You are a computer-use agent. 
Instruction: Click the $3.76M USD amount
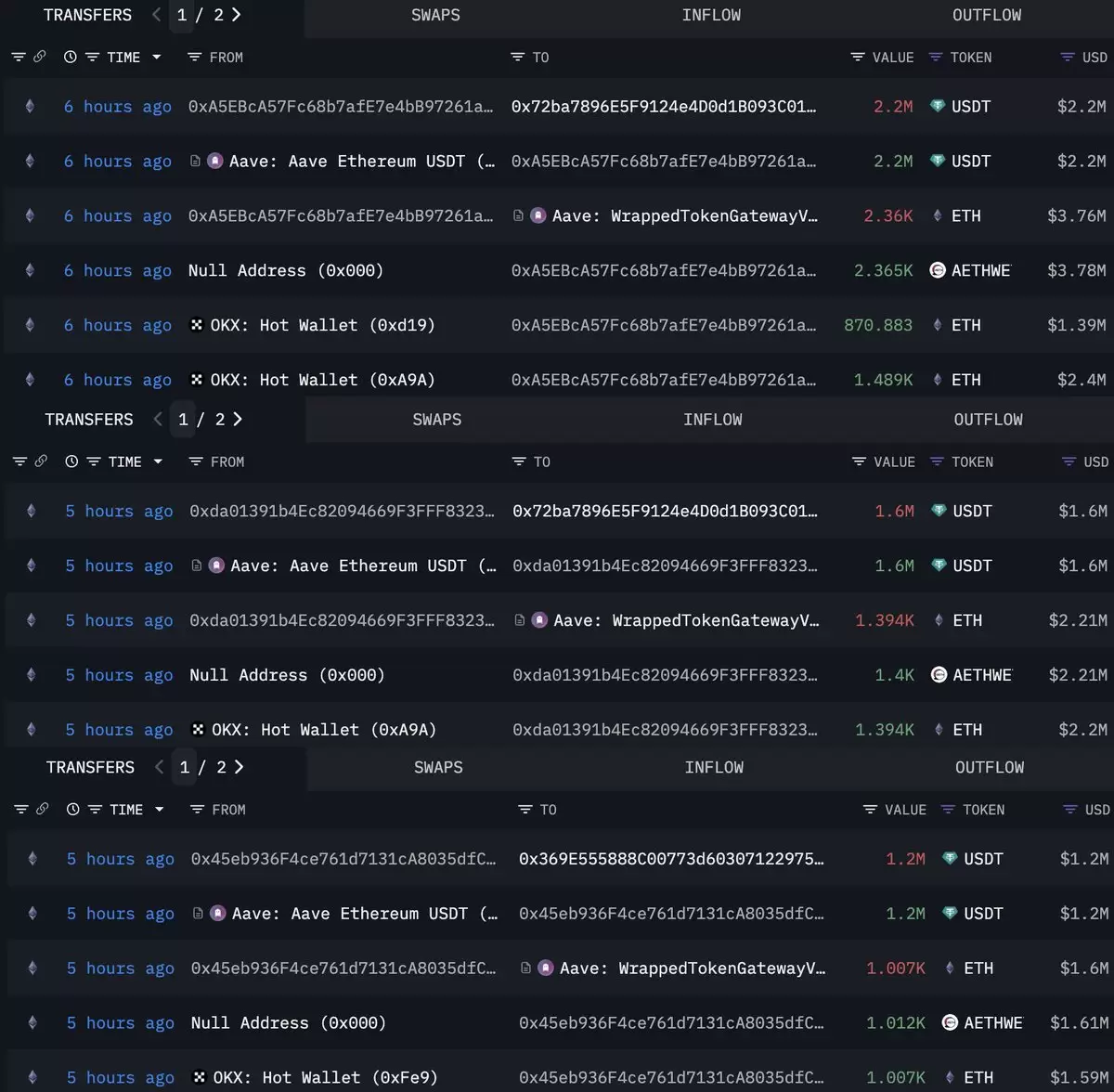point(1077,215)
